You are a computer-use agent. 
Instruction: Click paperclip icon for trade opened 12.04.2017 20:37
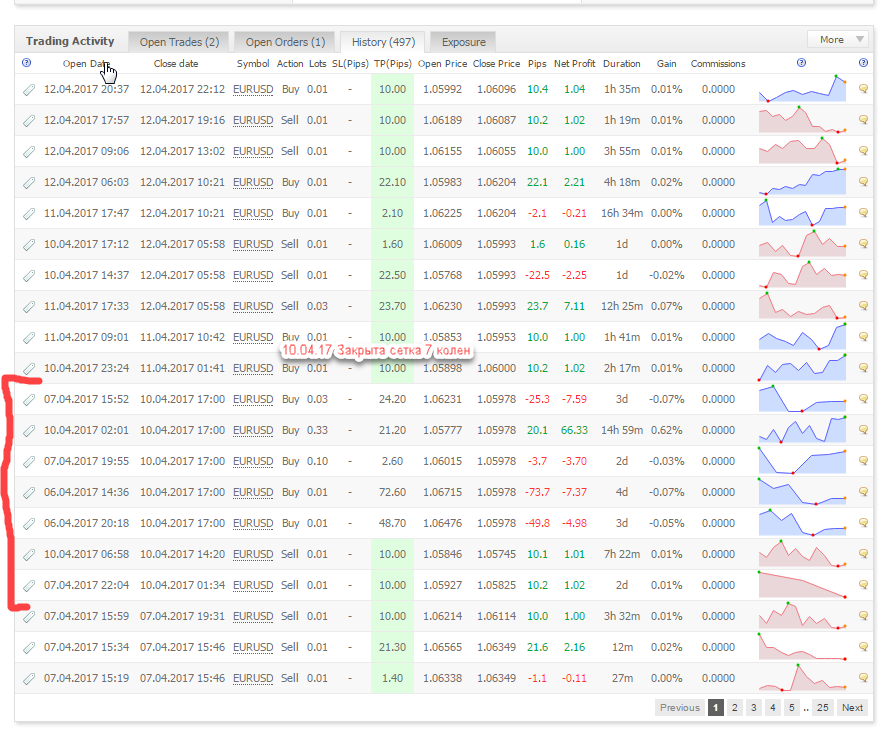(29, 90)
